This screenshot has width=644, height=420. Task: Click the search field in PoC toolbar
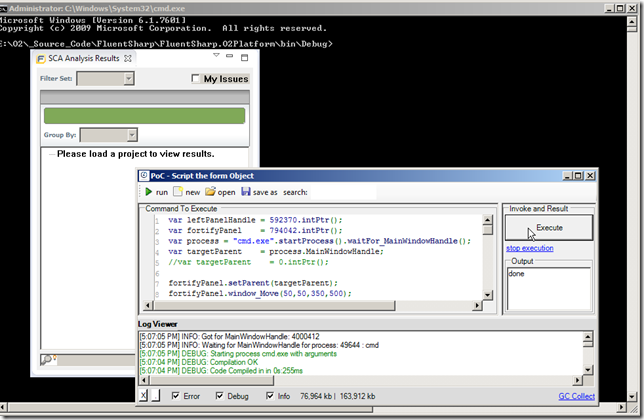pos(343,192)
